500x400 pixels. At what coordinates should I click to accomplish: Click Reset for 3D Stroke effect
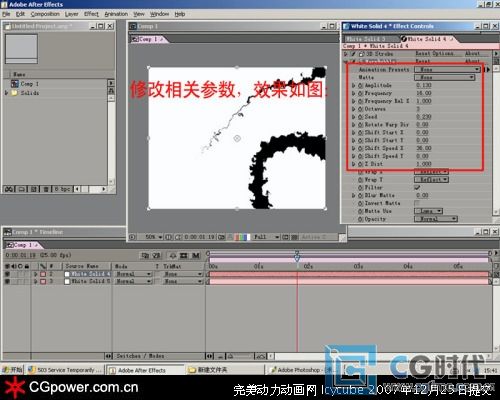423,53
